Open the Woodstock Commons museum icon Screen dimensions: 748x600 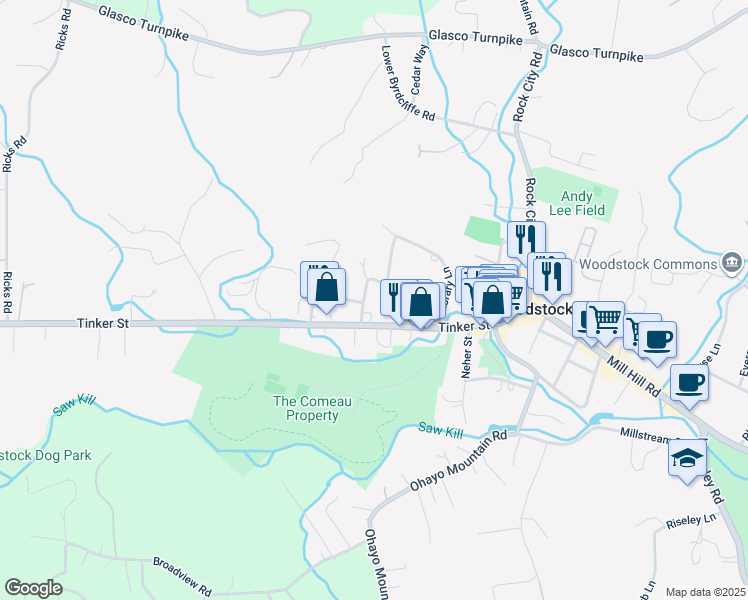[731, 263]
